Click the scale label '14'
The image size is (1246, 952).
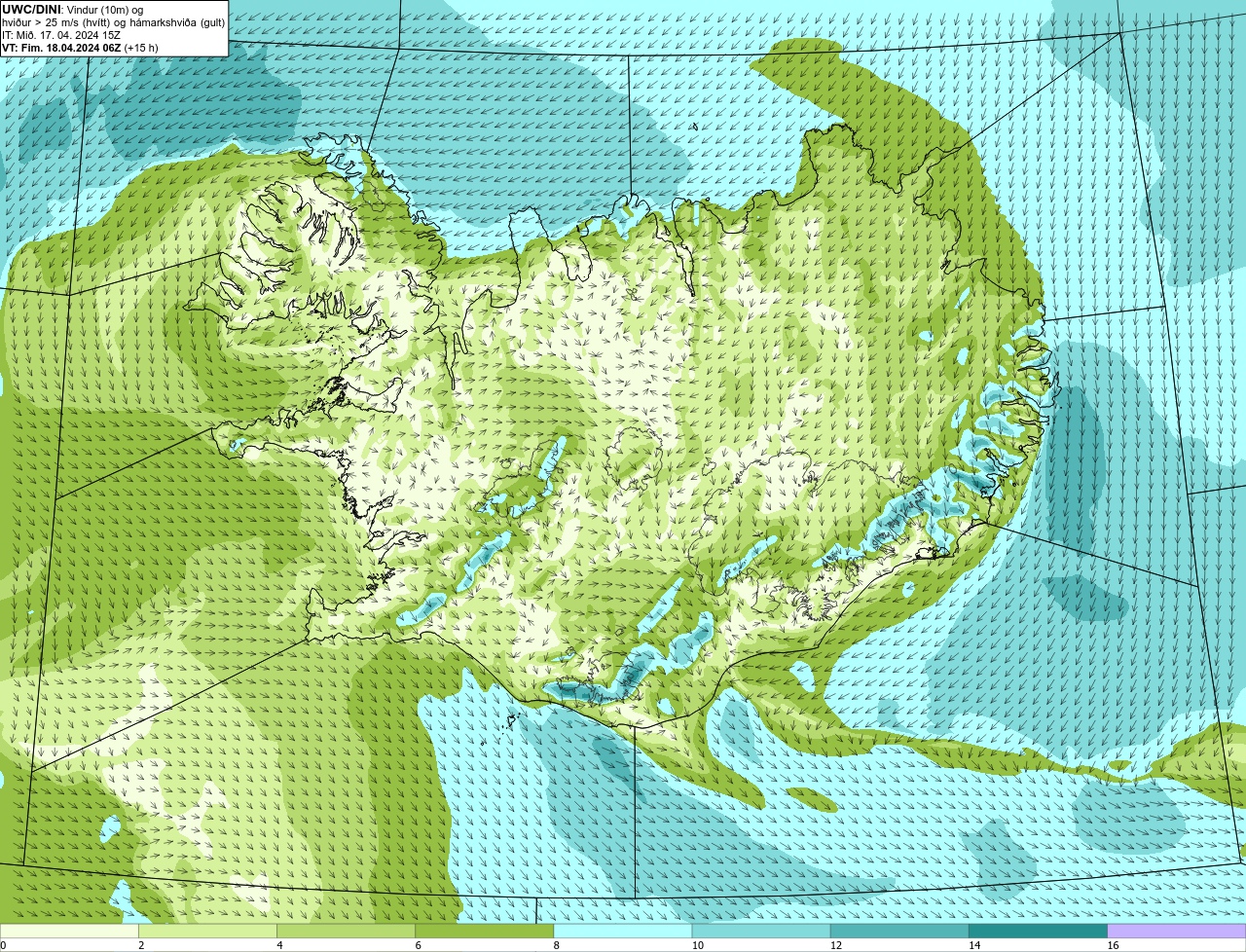974,945
